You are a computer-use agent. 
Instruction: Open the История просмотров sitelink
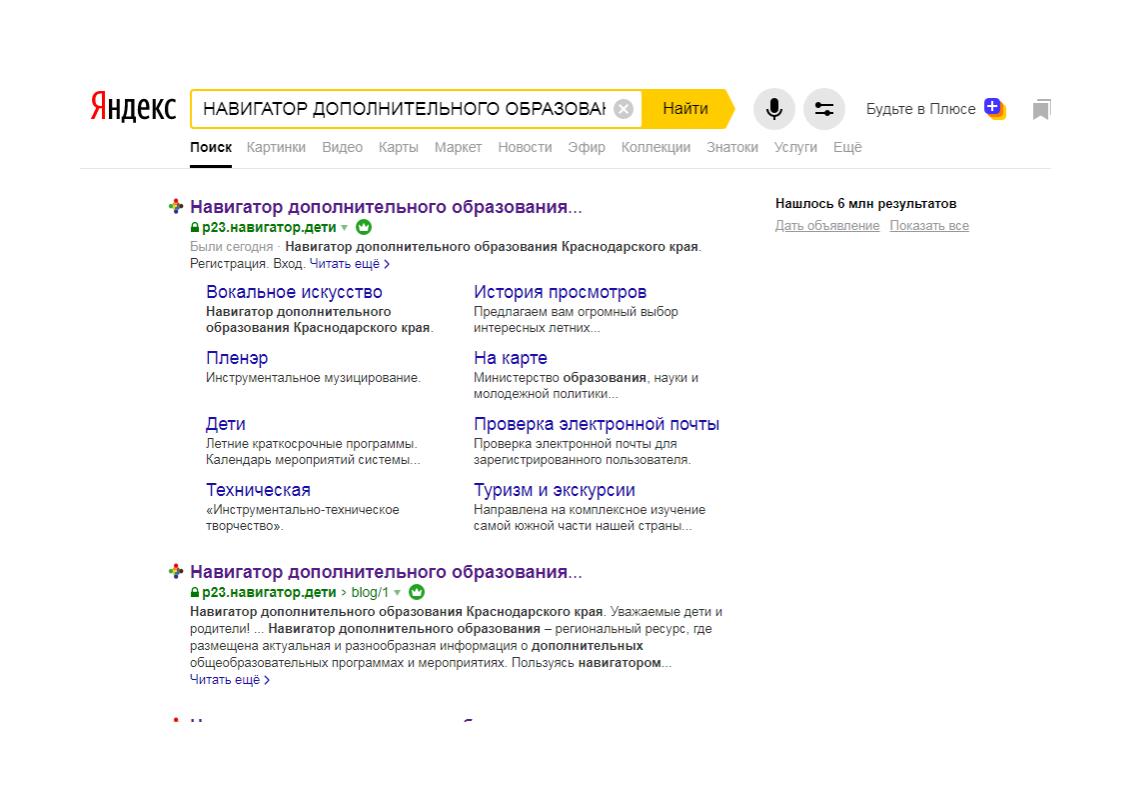coord(560,292)
